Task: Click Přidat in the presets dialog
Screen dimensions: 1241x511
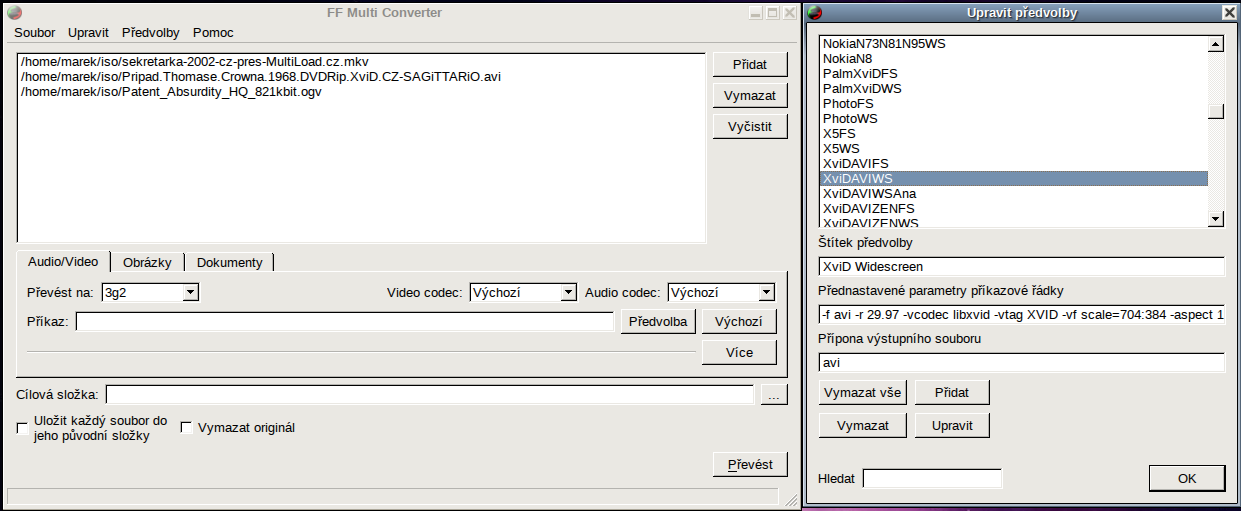Action: point(952,393)
